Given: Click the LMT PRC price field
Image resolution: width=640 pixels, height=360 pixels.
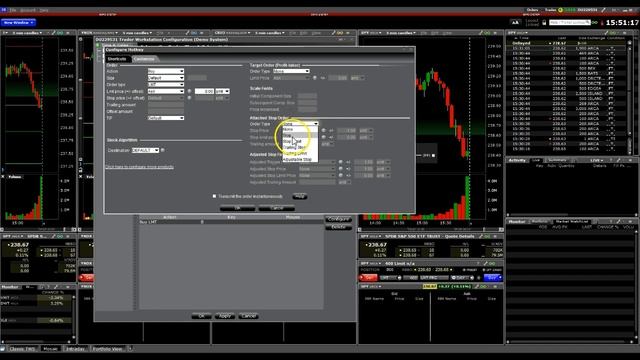Looking at the screenshot, I should [x=434, y=278].
